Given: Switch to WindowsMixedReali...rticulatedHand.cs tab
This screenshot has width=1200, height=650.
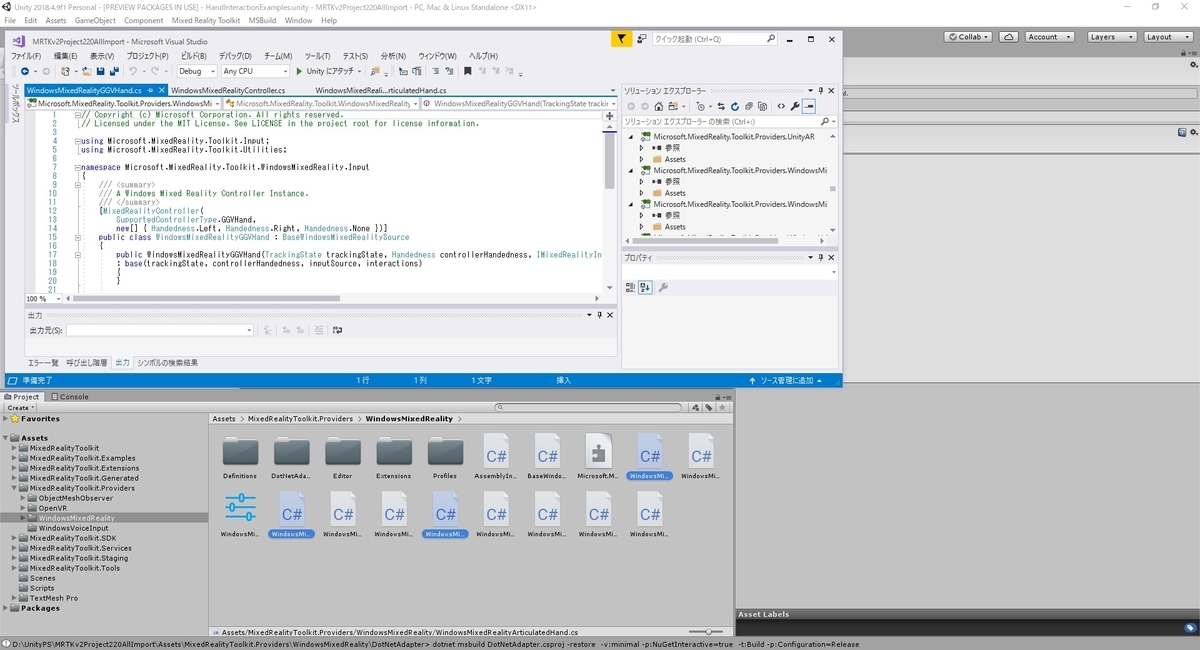Looking at the screenshot, I should click(x=381, y=91).
